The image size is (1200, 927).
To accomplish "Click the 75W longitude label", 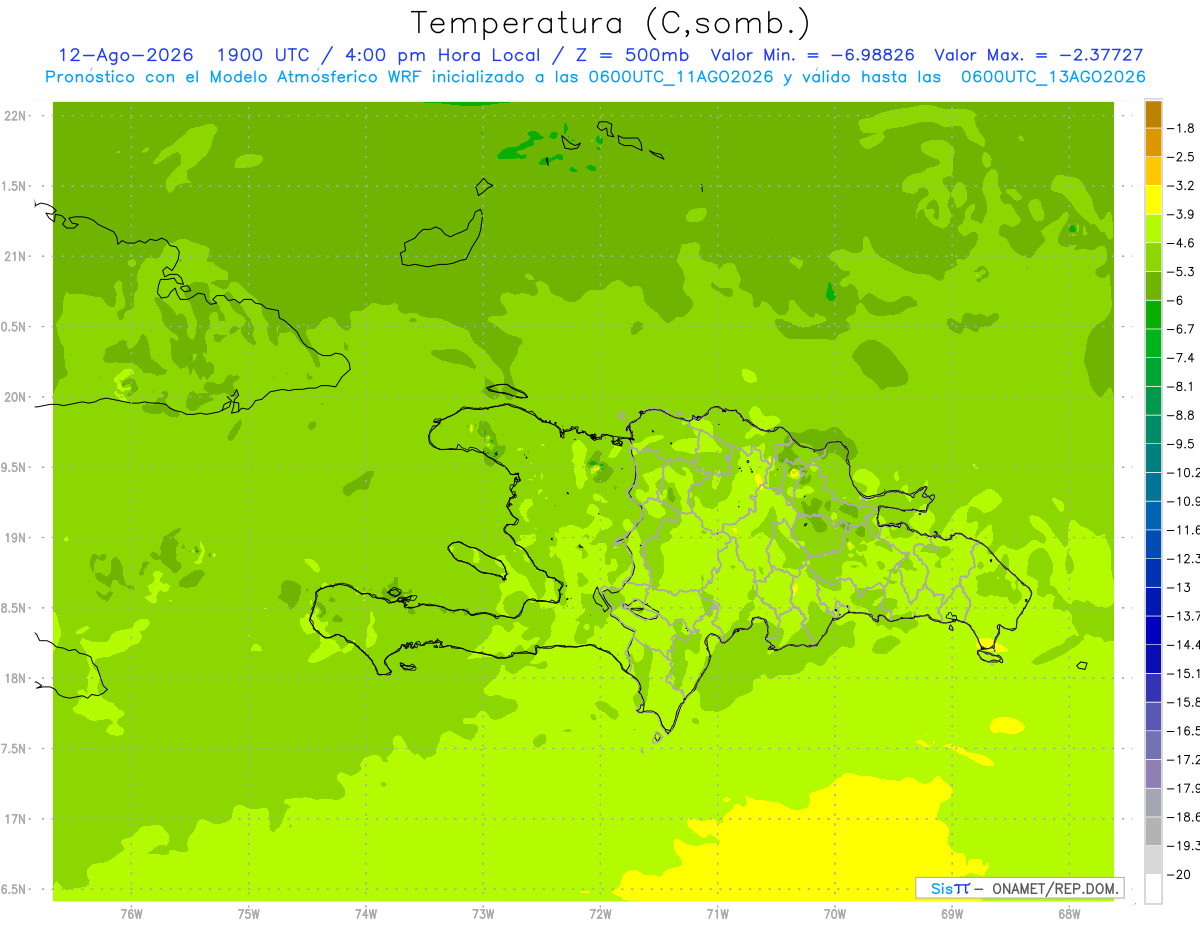I will pyautogui.click(x=249, y=914).
